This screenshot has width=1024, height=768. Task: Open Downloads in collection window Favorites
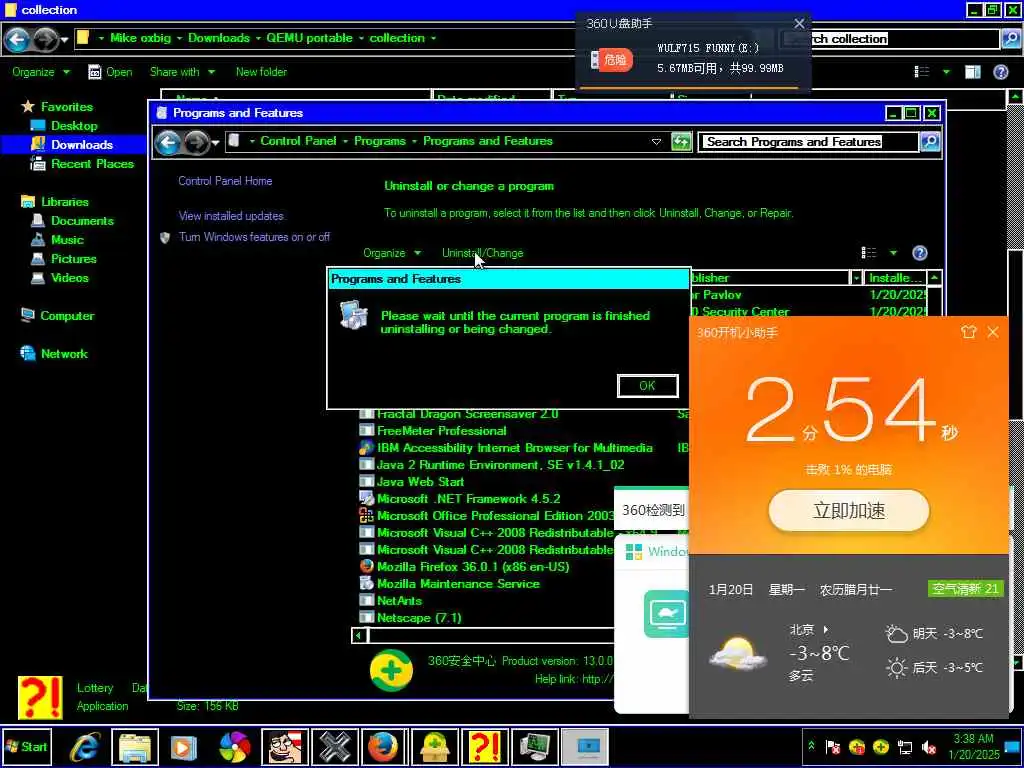pyautogui.click(x=82, y=145)
